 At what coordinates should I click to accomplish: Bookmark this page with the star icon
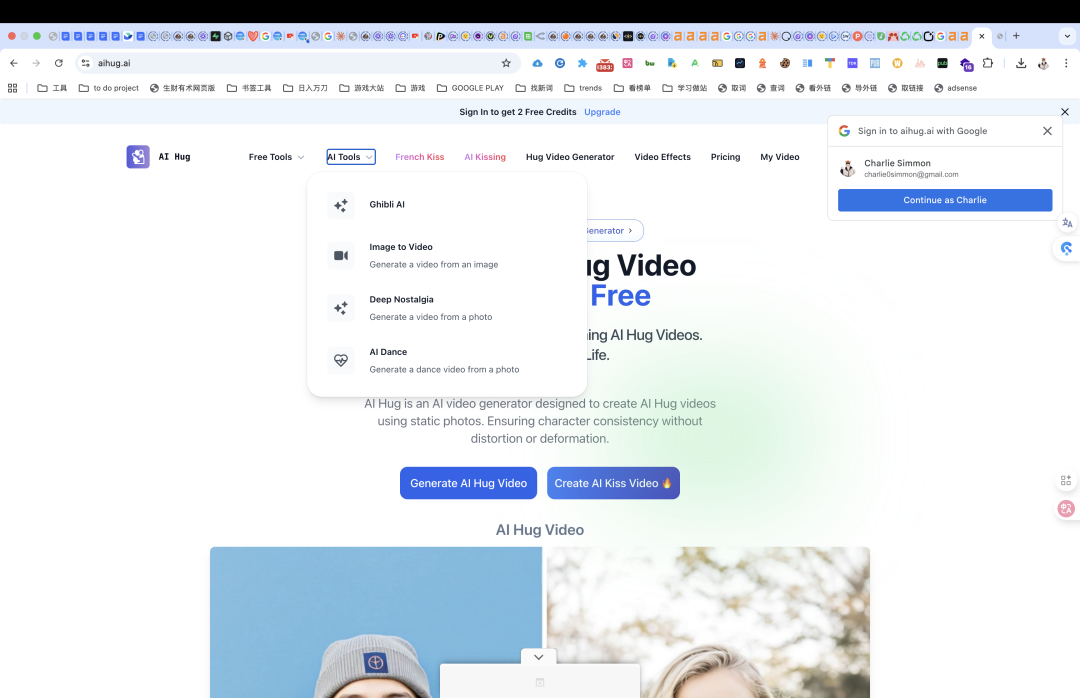(x=506, y=63)
